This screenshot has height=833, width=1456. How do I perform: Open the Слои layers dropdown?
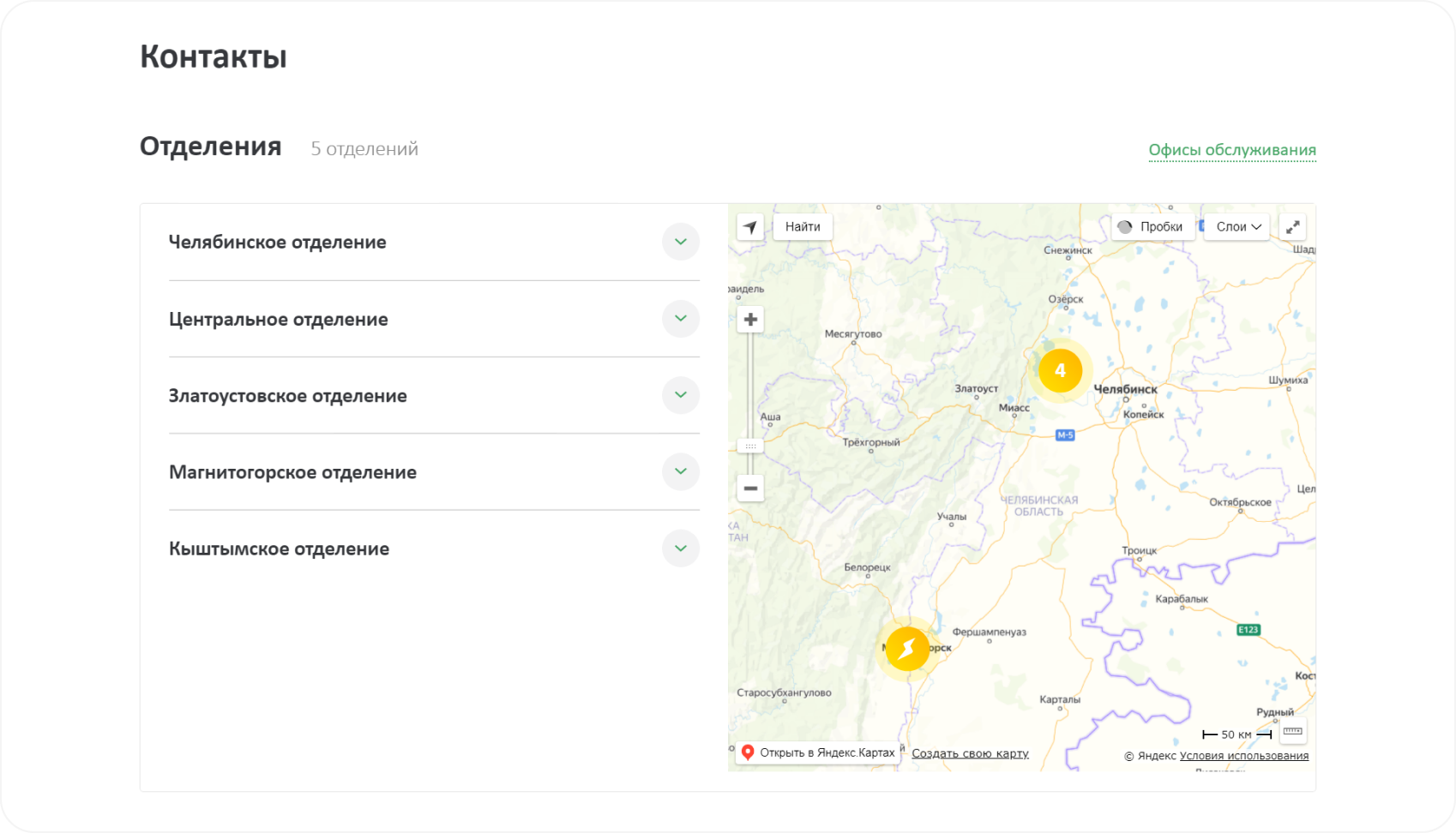click(1237, 227)
